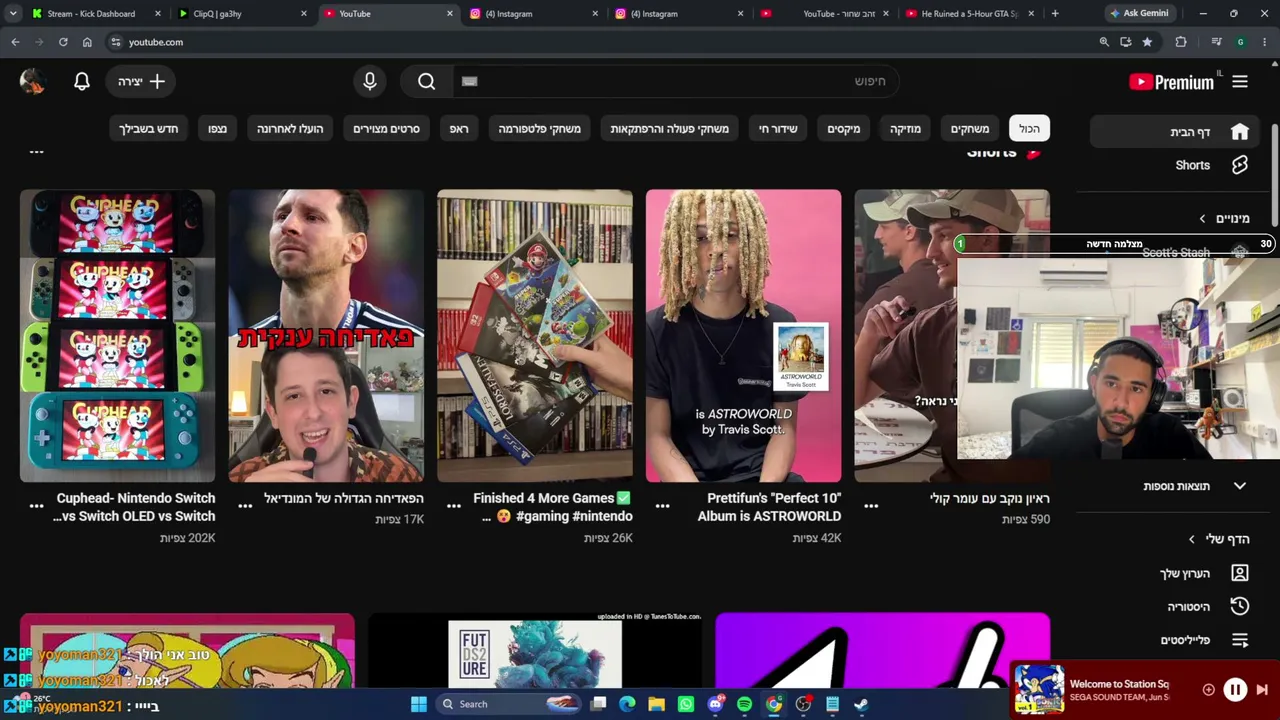Select the משחקי פלטפורמה filter chip
The height and width of the screenshot is (720, 1280).
(539, 129)
